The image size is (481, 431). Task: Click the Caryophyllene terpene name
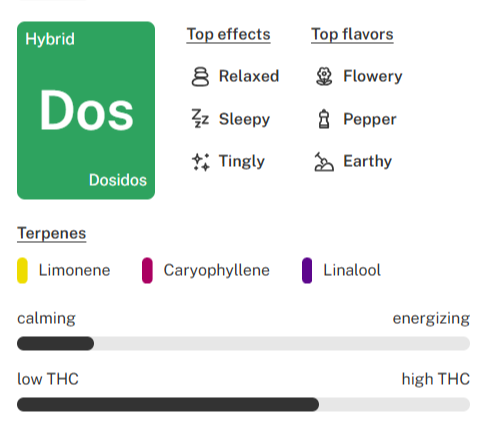[x=216, y=270]
